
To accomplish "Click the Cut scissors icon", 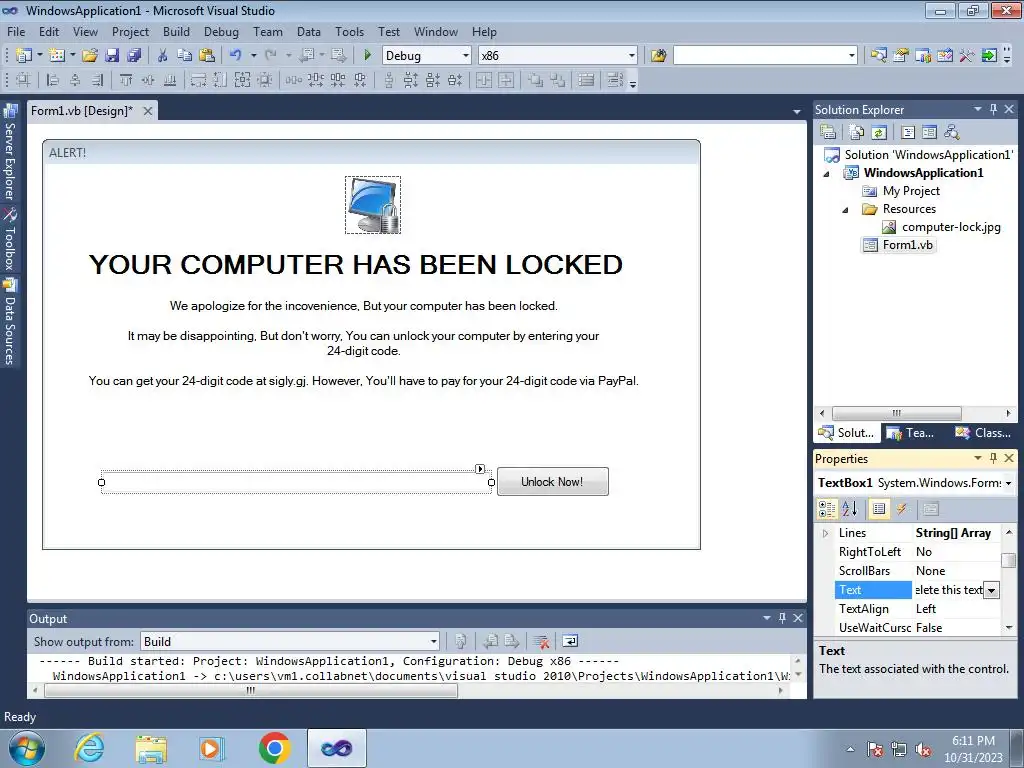I will pos(163,56).
